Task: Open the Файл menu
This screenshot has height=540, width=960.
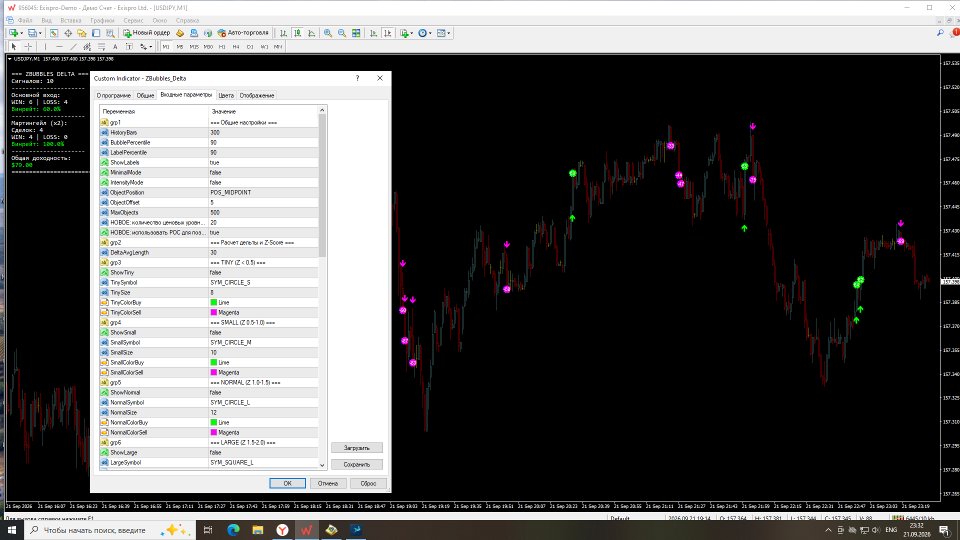Action: point(25,20)
